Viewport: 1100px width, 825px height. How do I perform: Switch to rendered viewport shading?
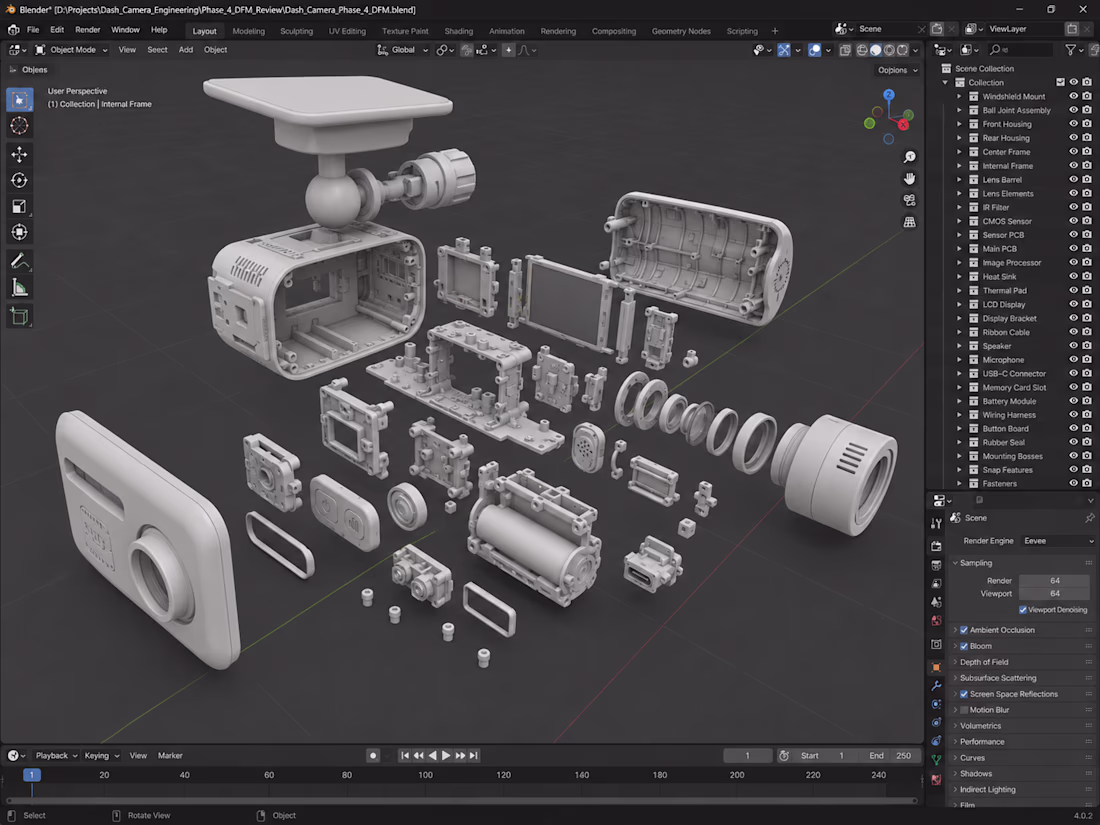click(902, 50)
